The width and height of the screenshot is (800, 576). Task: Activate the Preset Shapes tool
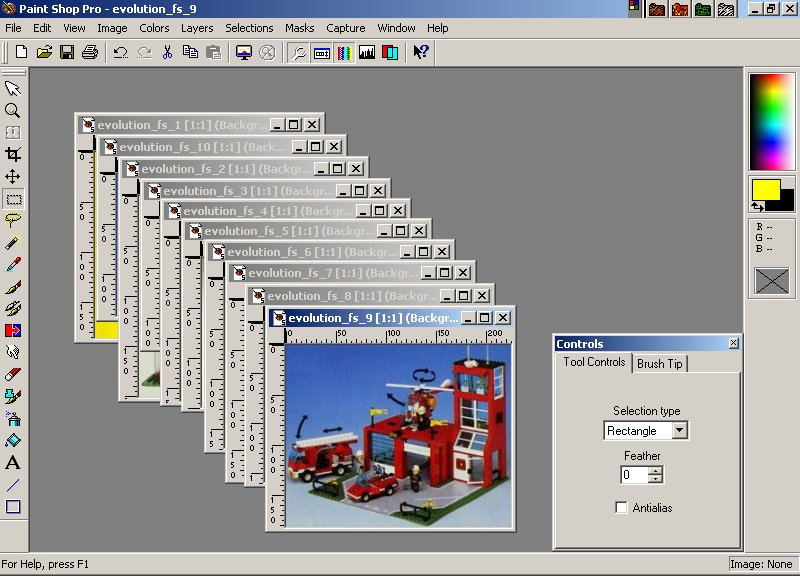coord(12,505)
